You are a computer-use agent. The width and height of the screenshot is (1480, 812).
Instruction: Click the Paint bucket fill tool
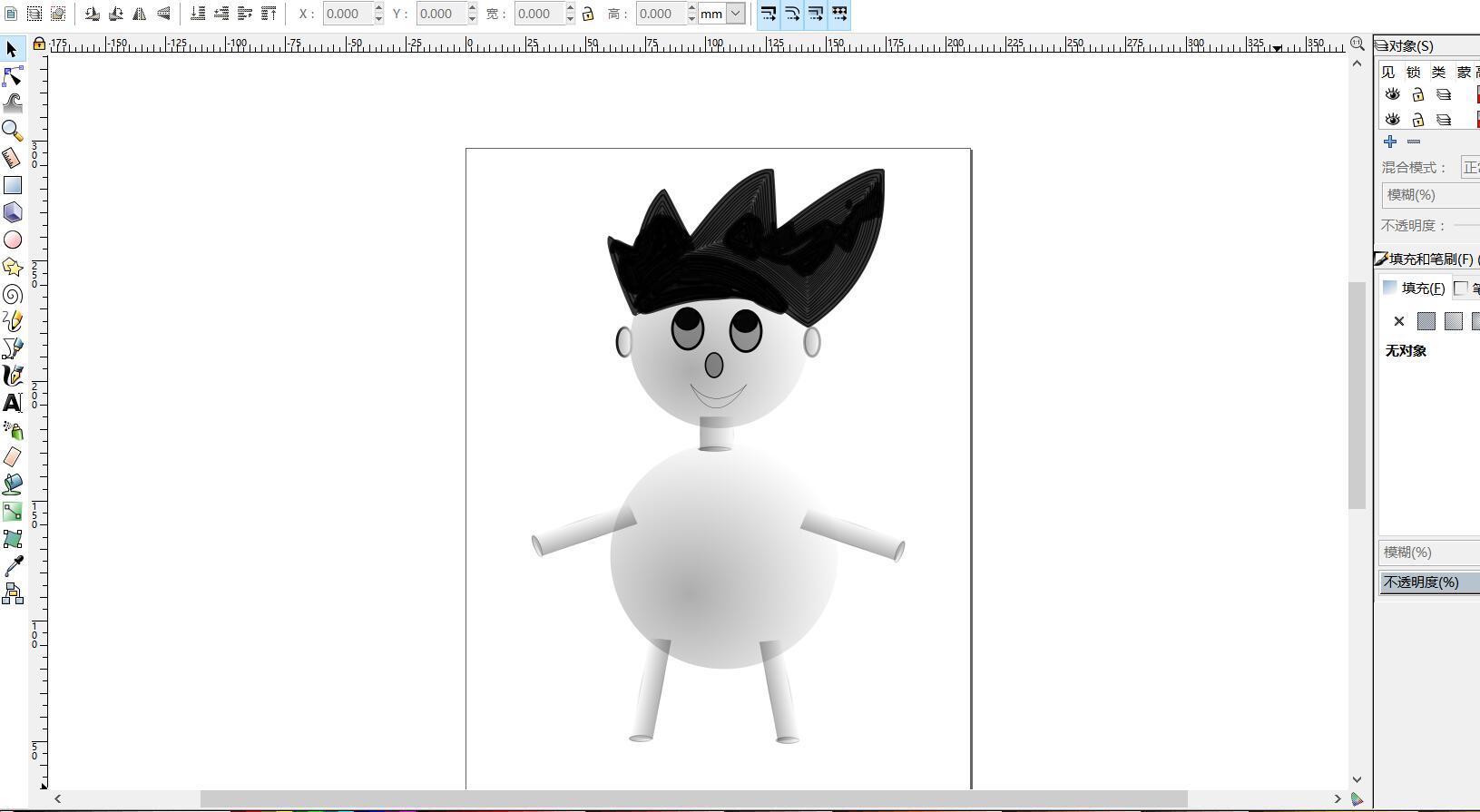[13, 484]
